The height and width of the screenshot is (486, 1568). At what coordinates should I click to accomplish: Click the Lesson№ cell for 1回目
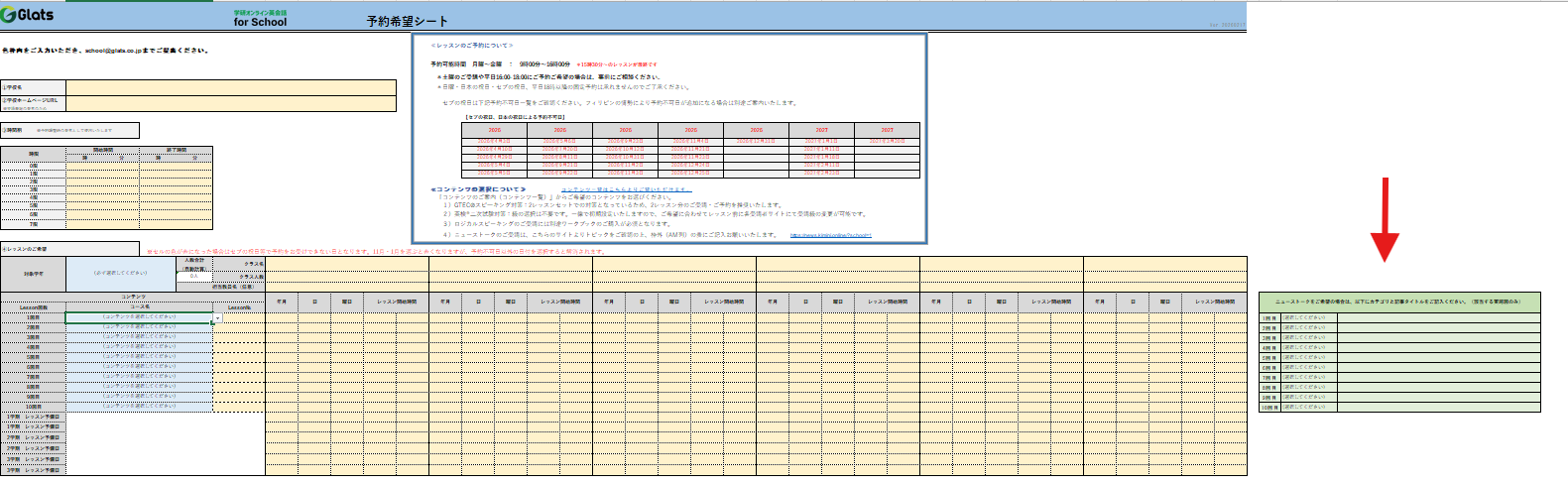[239, 316]
